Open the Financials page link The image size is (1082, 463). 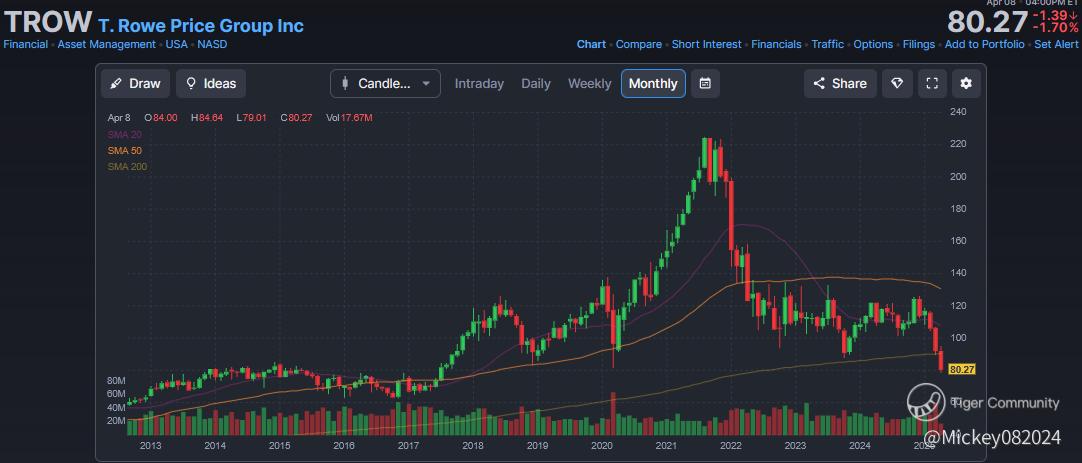(776, 44)
